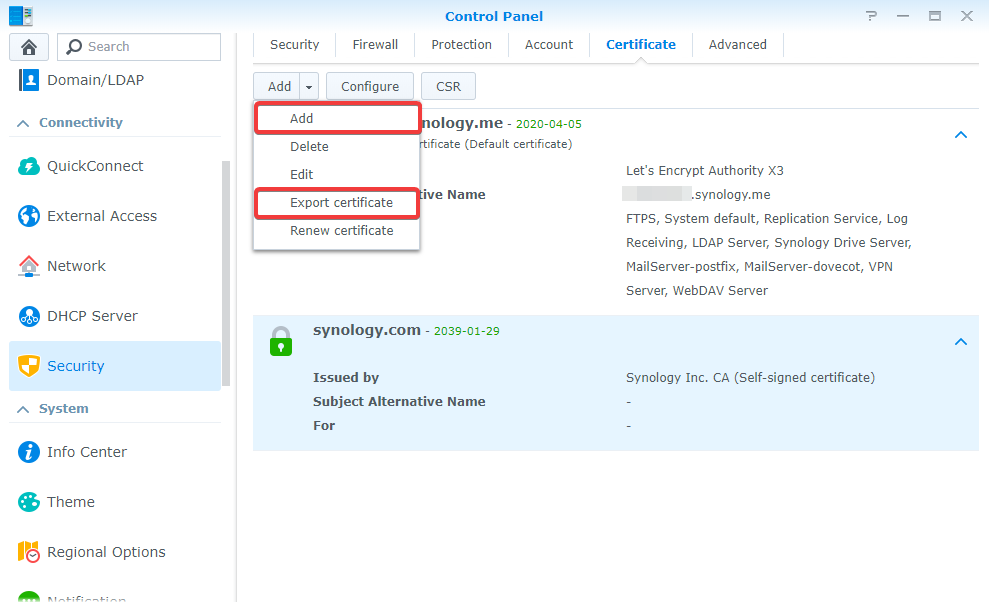Select the synology.com certificate title
This screenshot has width=989, height=602.
point(366,330)
